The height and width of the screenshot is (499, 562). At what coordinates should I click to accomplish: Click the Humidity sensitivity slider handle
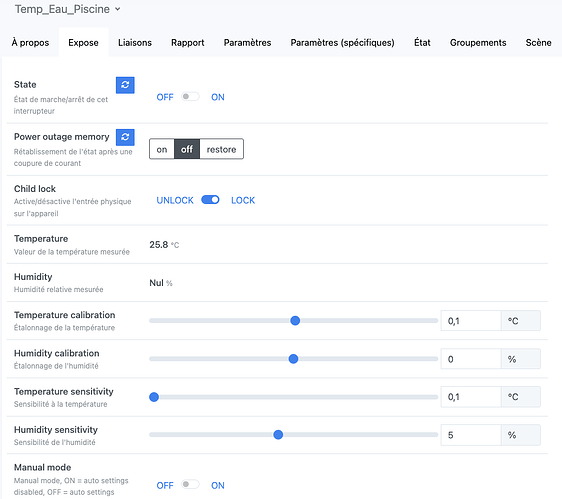click(x=278, y=435)
